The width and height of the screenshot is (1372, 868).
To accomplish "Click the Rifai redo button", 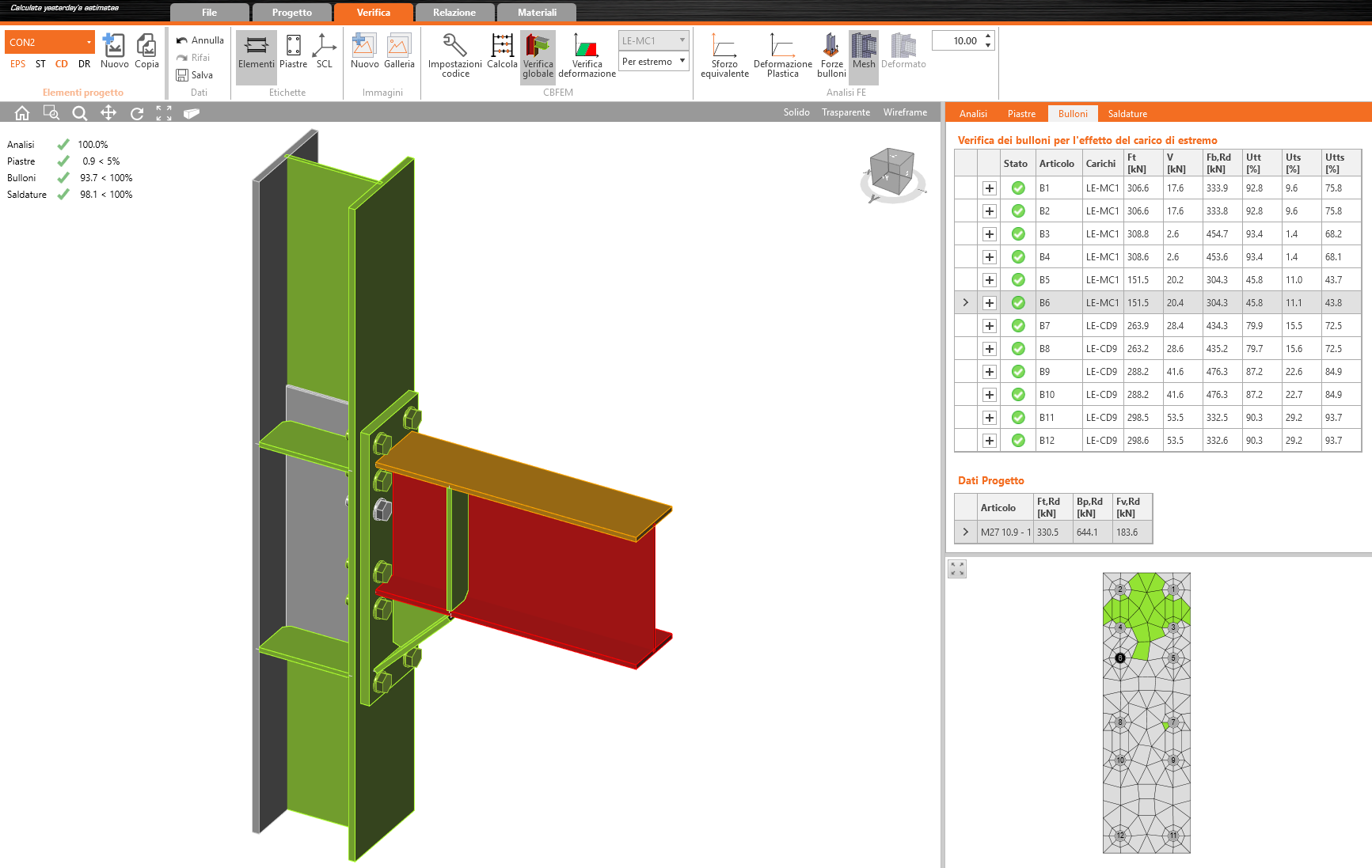I will coord(193,58).
